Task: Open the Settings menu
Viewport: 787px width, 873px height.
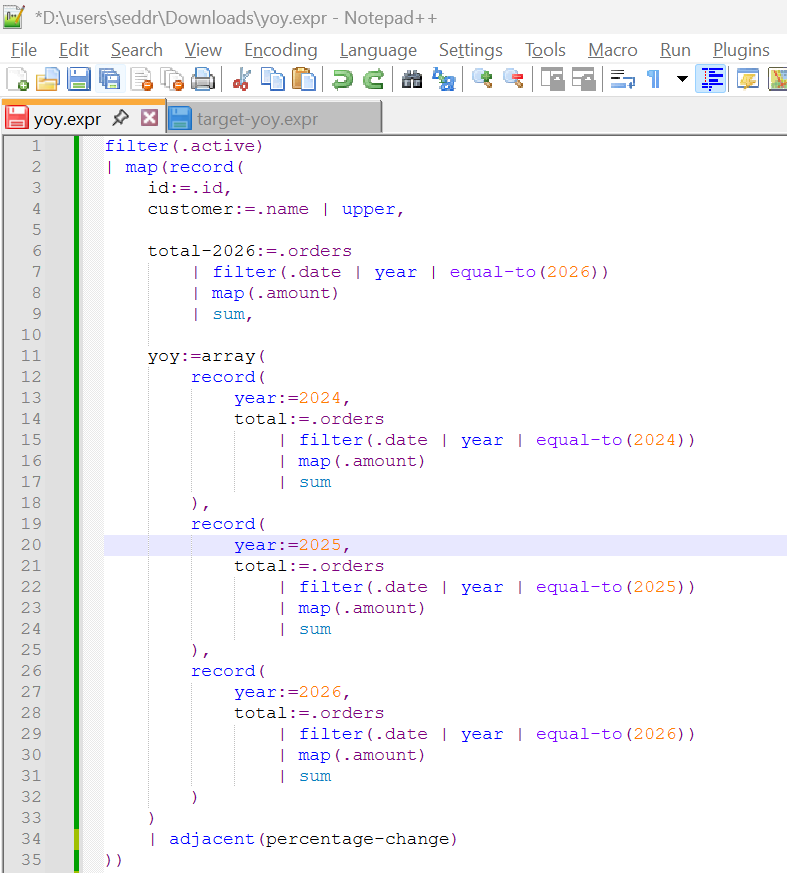Action: click(x=471, y=50)
